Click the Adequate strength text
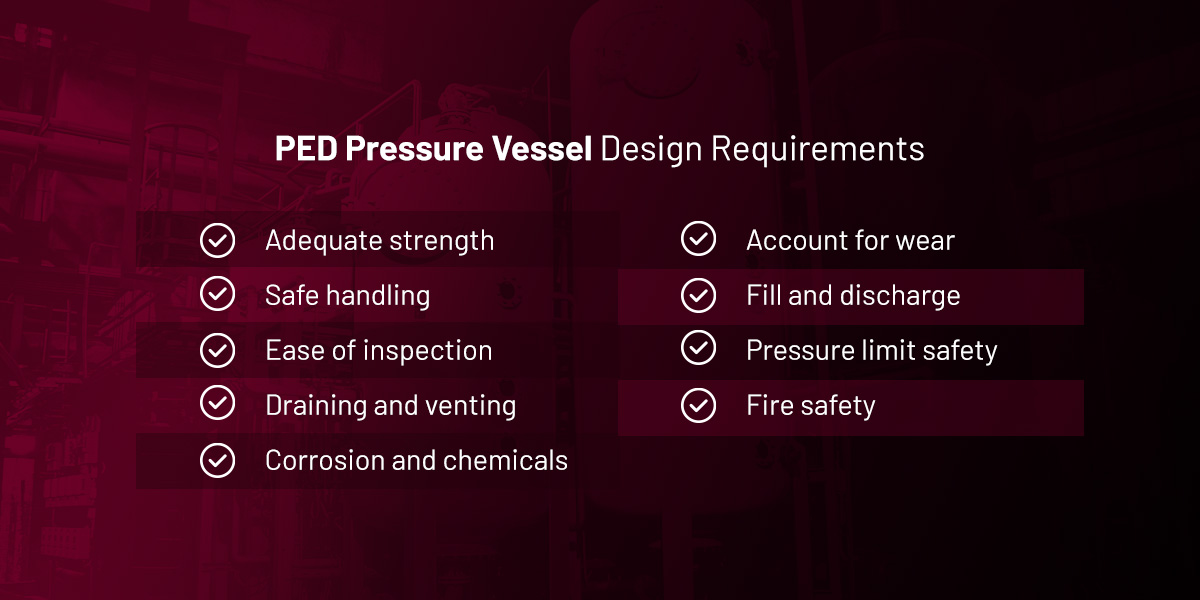 [379, 242]
